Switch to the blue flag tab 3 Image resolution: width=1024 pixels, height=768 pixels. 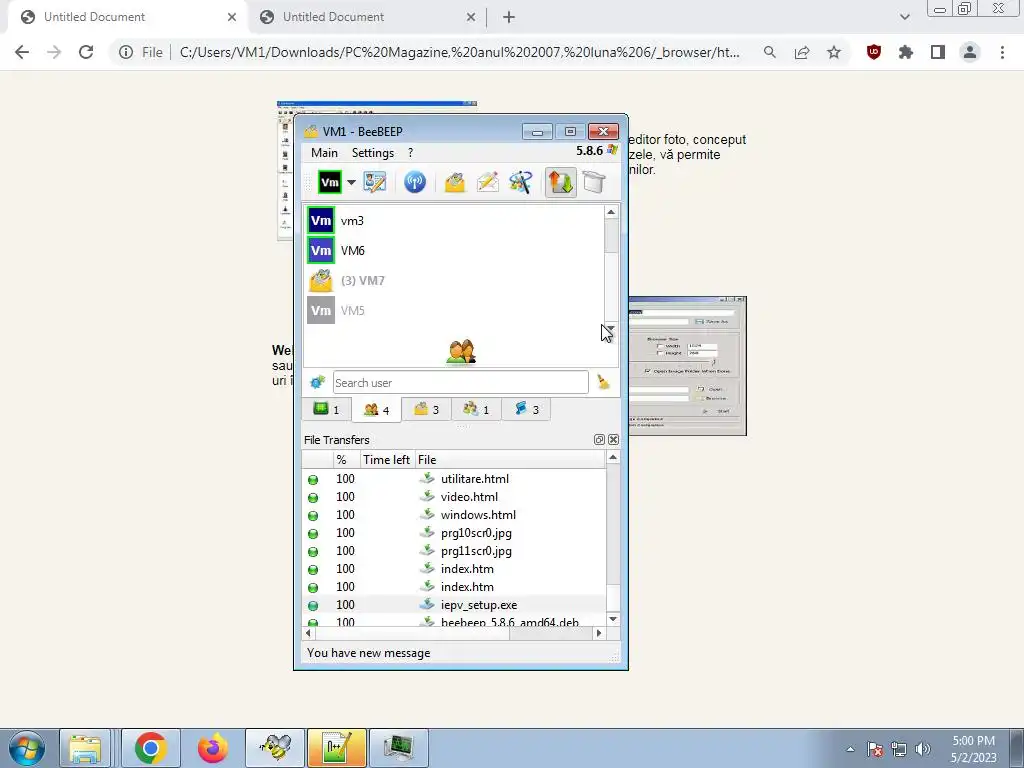(526, 409)
